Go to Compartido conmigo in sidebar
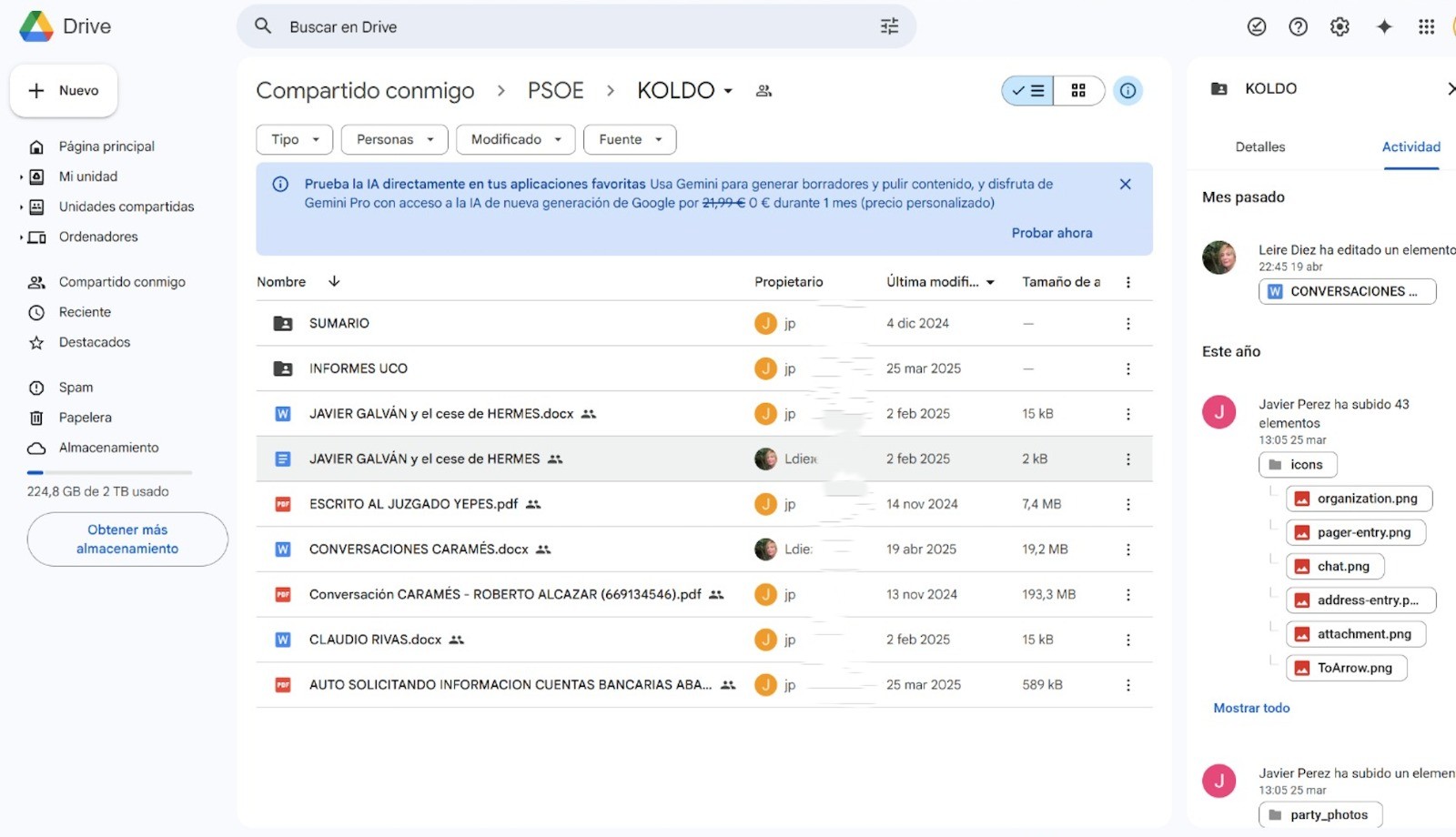 click(122, 282)
